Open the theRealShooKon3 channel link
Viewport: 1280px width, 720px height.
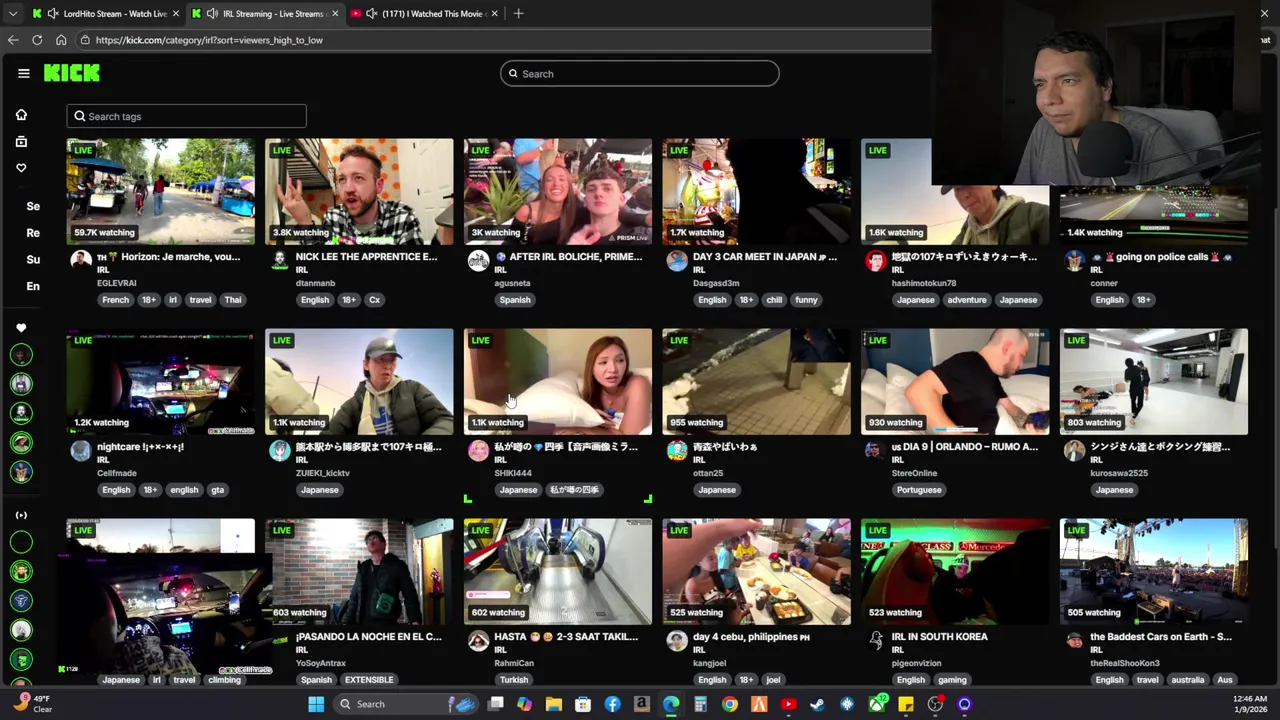point(1125,663)
